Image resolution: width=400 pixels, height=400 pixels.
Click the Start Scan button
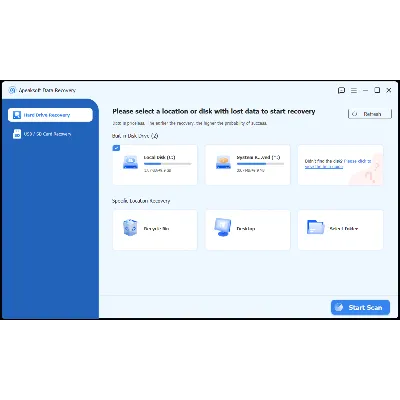tap(360, 307)
